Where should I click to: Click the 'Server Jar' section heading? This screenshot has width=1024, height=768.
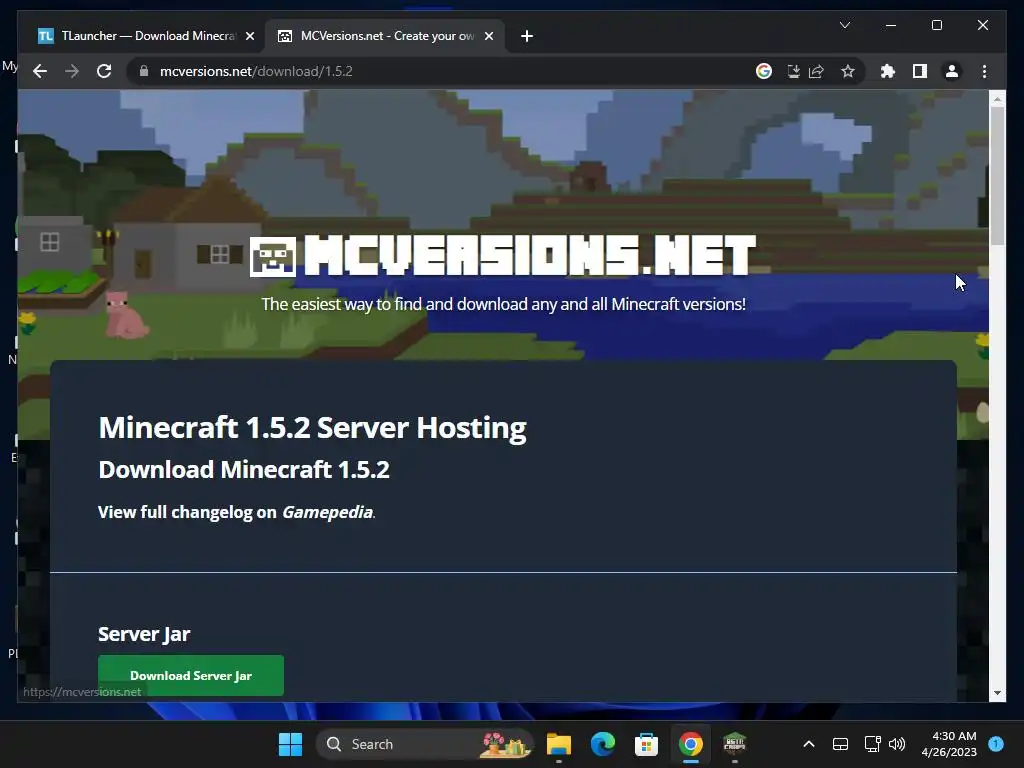[144, 634]
